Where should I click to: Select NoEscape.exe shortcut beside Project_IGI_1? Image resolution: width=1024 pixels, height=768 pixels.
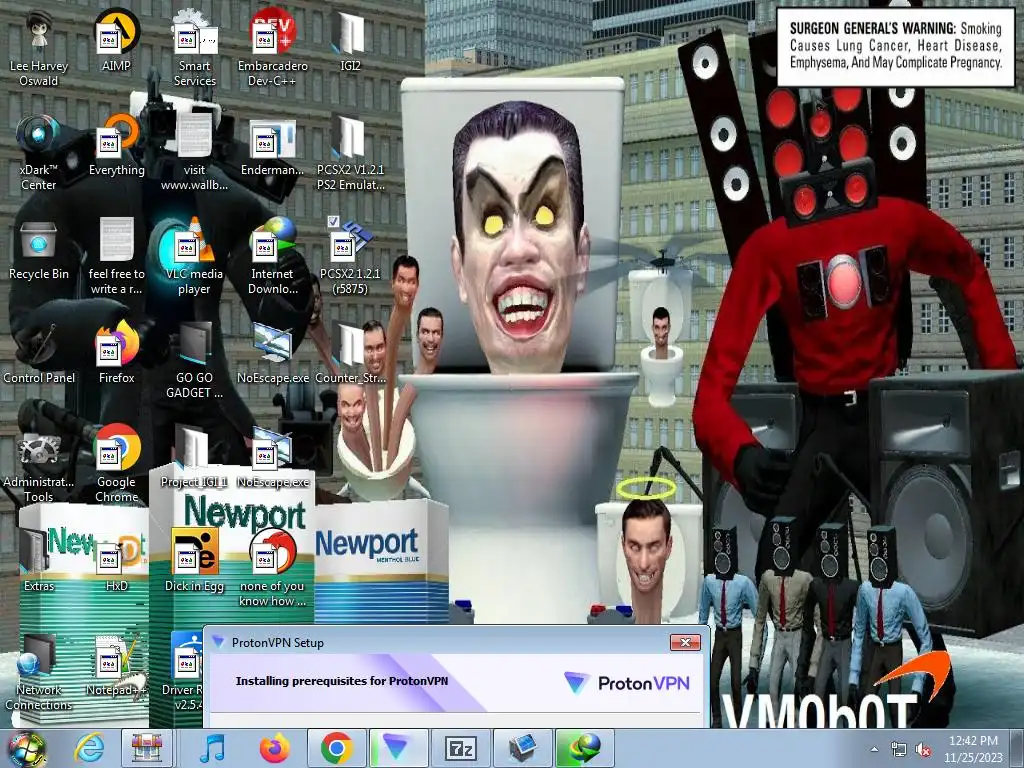[x=272, y=456]
